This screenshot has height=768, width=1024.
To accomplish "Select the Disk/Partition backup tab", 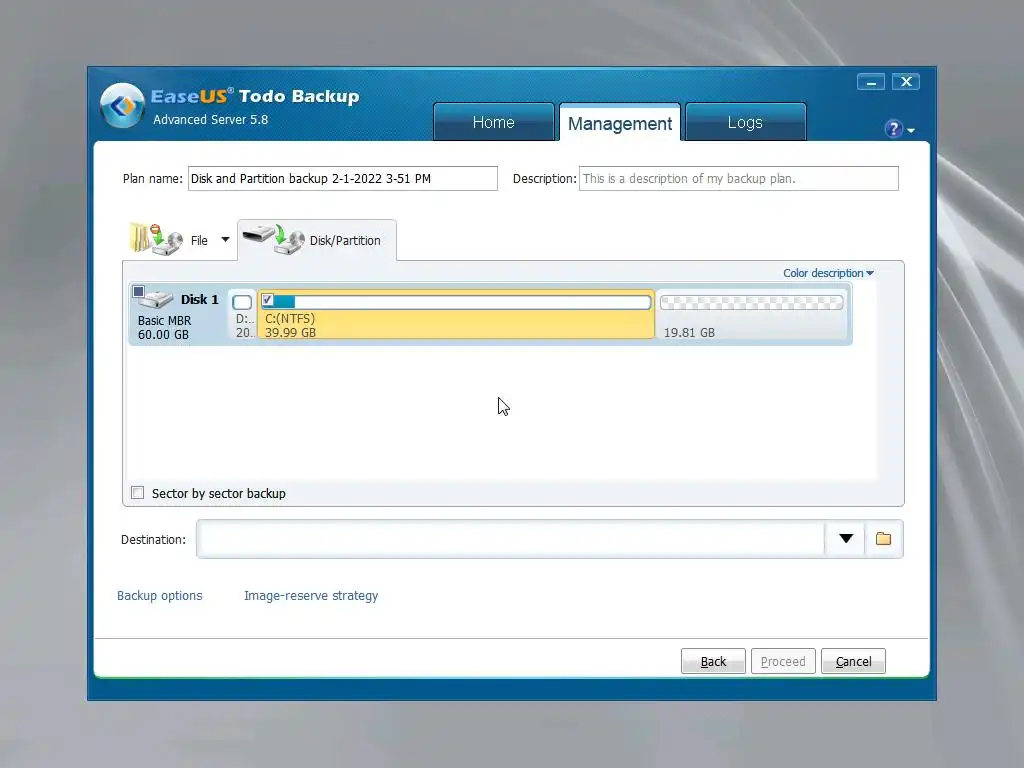I will click(x=317, y=240).
